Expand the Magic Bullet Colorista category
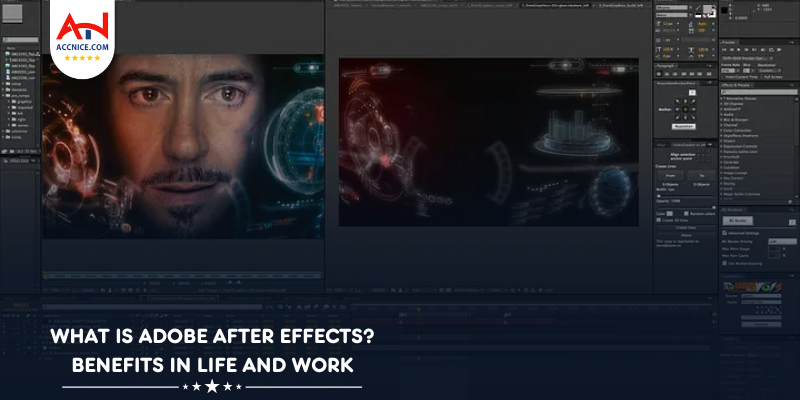Viewport: 800px width, 400px height. [721, 194]
